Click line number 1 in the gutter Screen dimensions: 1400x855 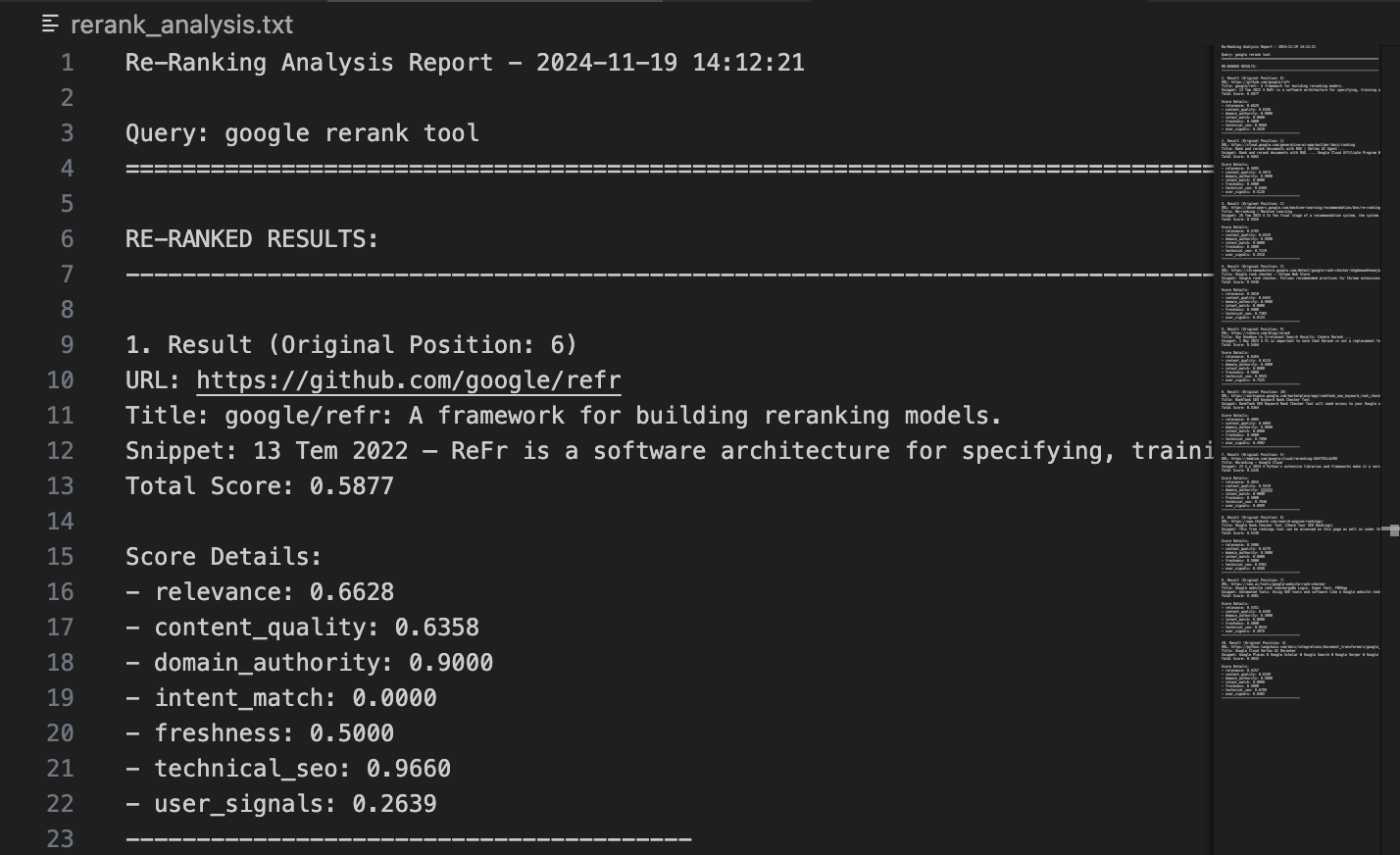[67, 63]
